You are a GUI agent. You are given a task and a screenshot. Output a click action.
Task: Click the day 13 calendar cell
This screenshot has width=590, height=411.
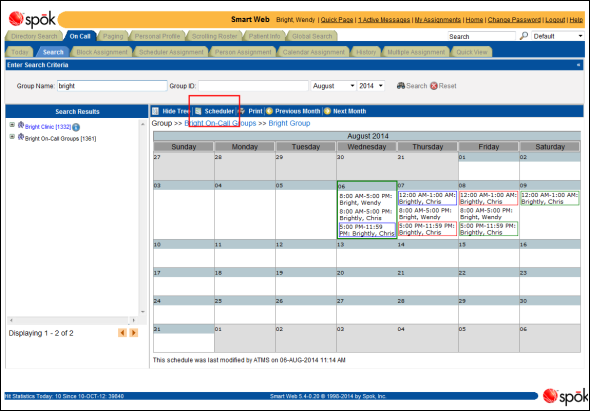(367, 253)
